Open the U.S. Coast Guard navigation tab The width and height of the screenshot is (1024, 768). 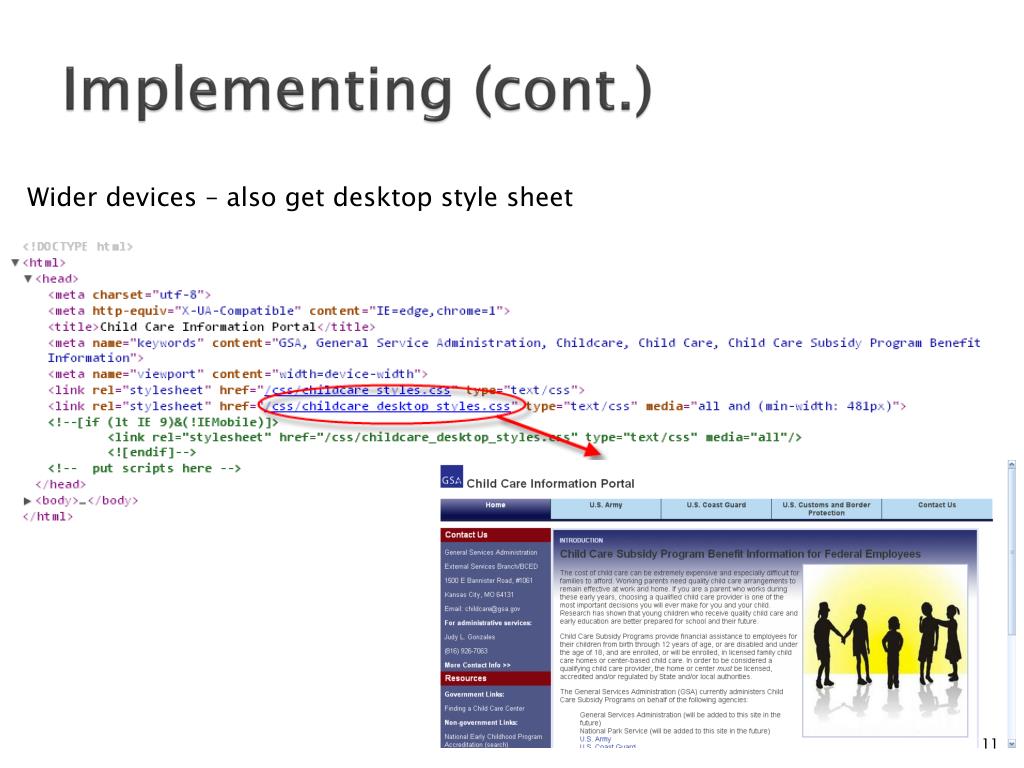(x=716, y=508)
